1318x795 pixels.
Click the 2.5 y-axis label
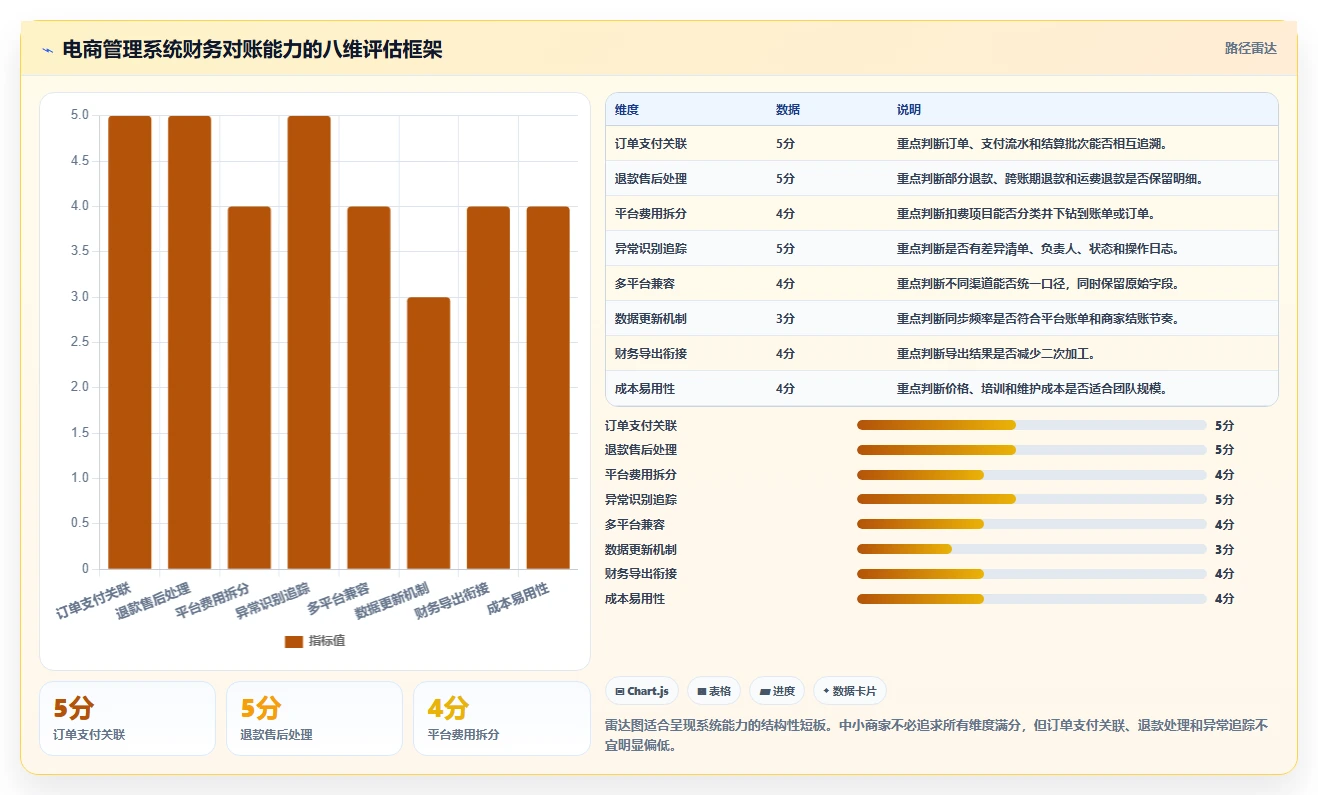point(79,342)
